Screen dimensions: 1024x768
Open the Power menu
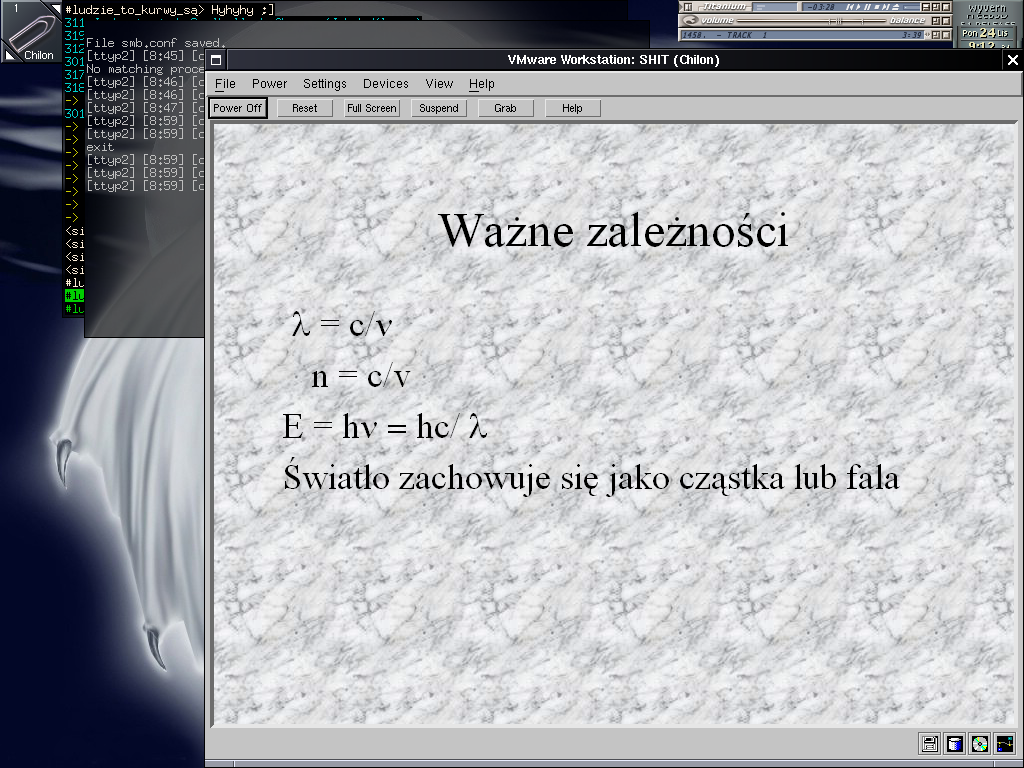coord(269,84)
